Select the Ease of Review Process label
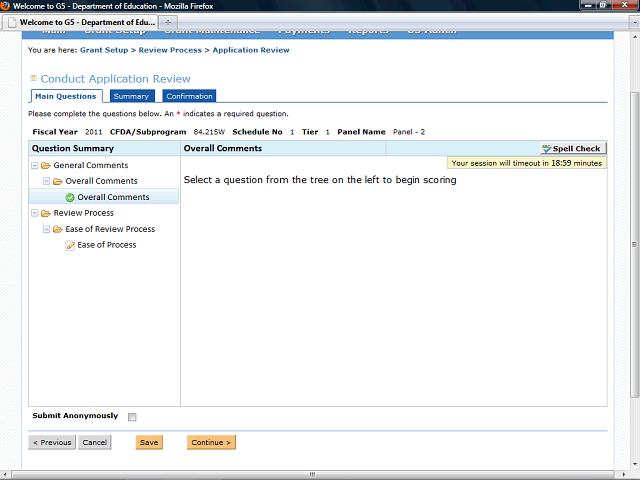This screenshot has height=480, width=640. (110, 229)
